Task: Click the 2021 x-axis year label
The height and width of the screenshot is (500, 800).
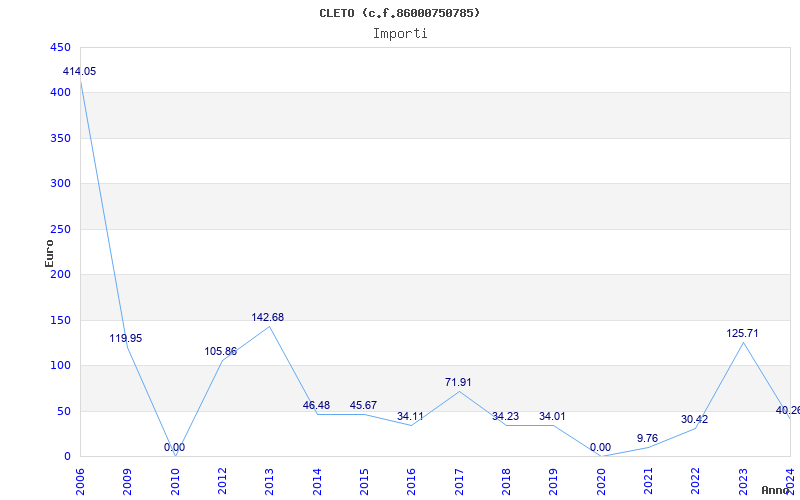Action: click(x=648, y=482)
